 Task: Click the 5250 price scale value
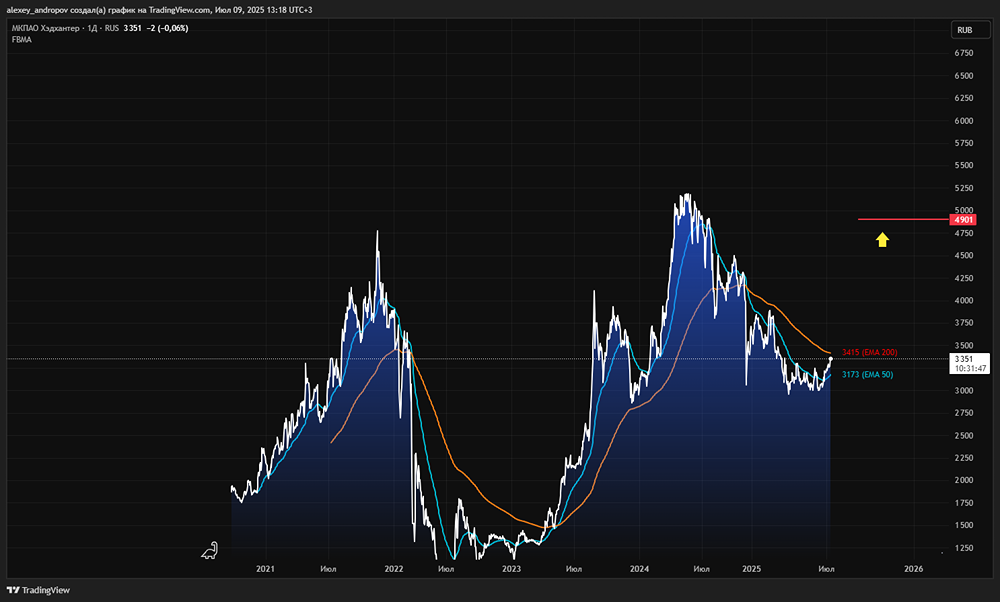964,188
